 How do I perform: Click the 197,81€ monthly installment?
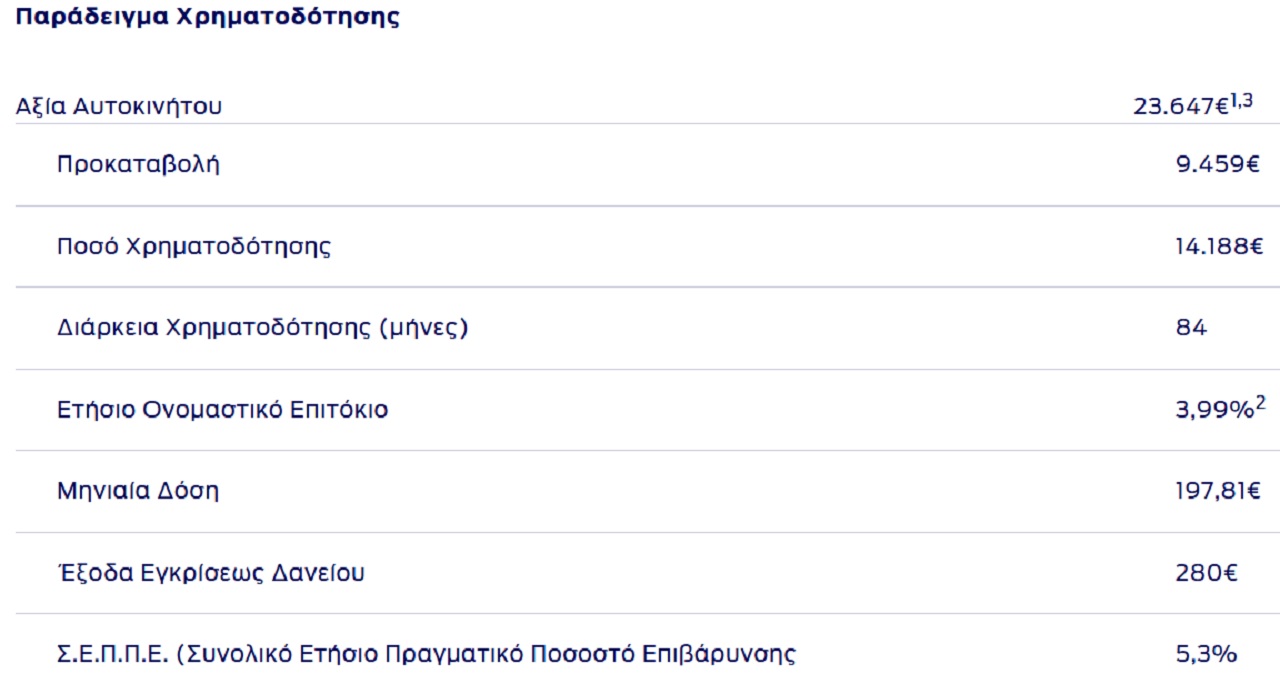pyautogui.click(x=1218, y=491)
